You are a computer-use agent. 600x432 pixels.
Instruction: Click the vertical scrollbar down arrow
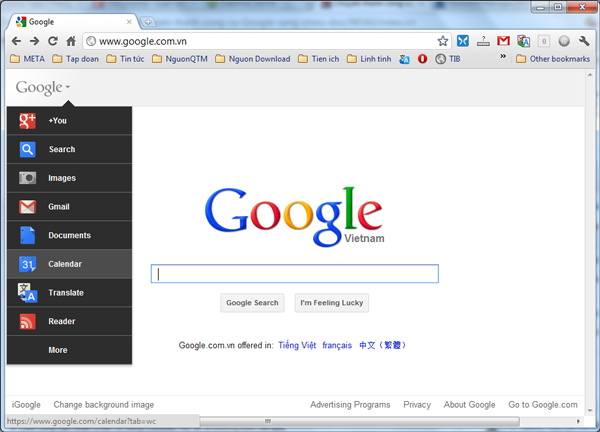[x=590, y=411]
